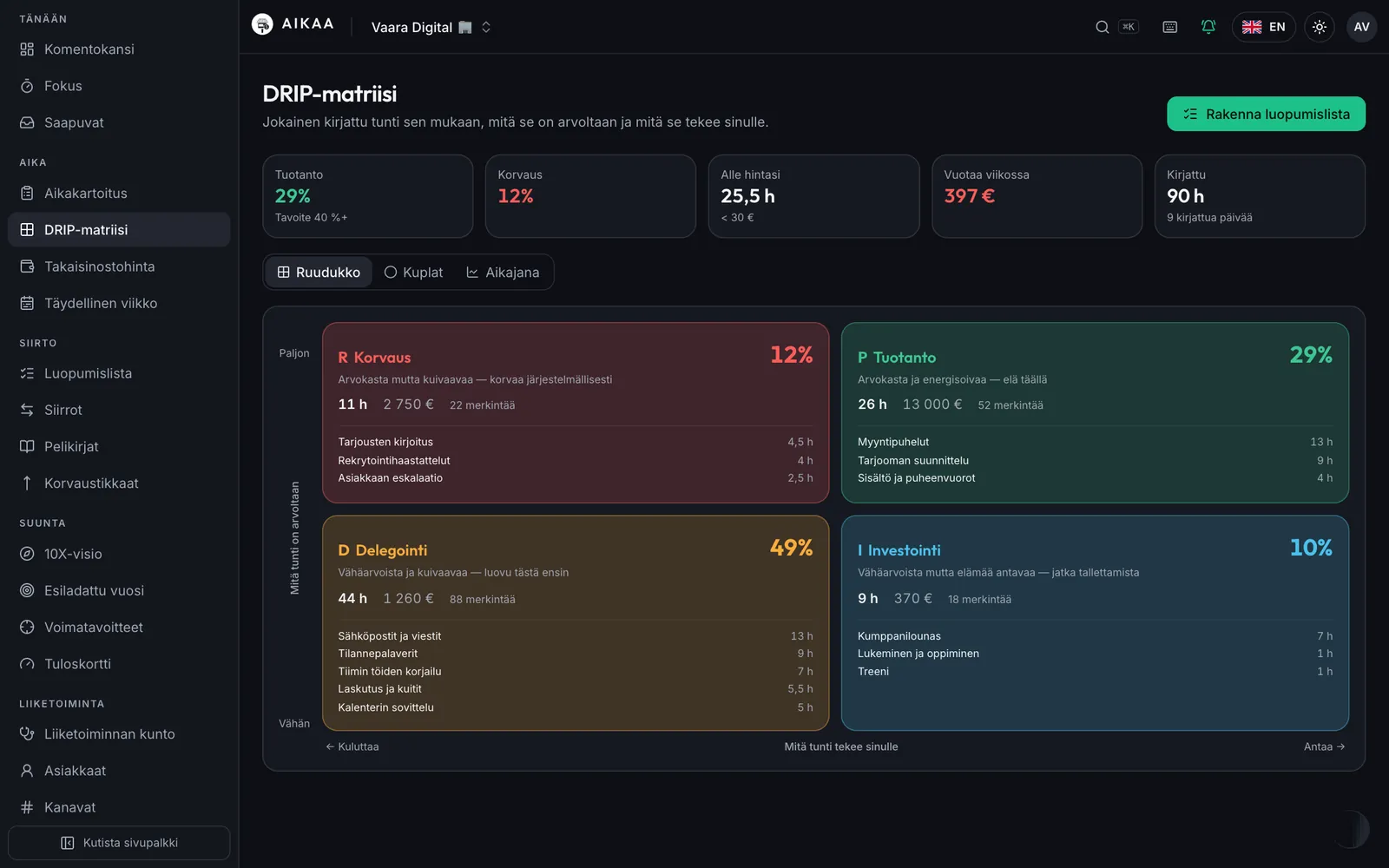
Task: Collapse sidebar with Kutista sivupalkki
Action: [119, 843]
